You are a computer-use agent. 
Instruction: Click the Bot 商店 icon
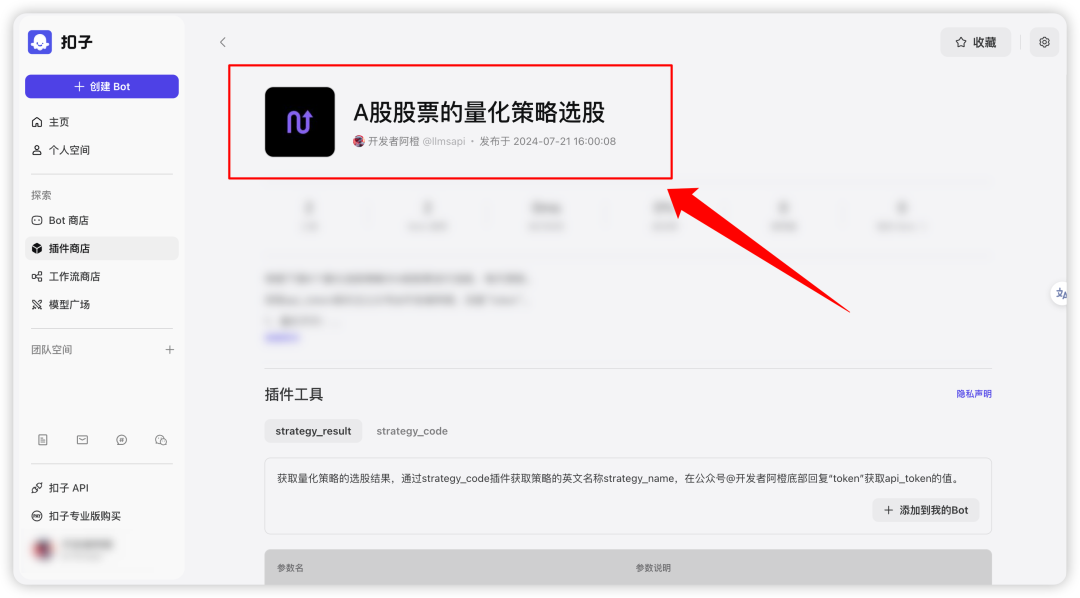click(x=37, y=220)
